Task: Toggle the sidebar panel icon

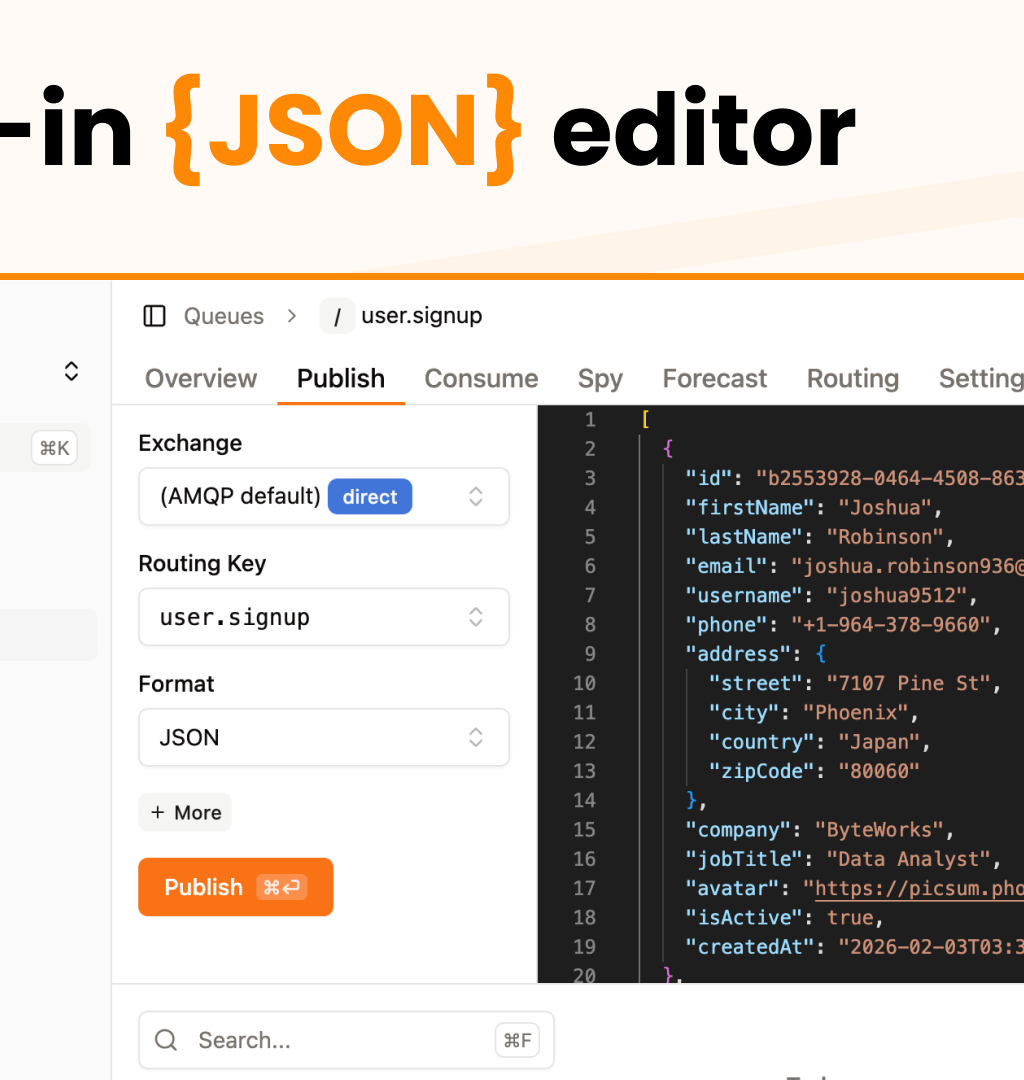Action: point(154,316)
